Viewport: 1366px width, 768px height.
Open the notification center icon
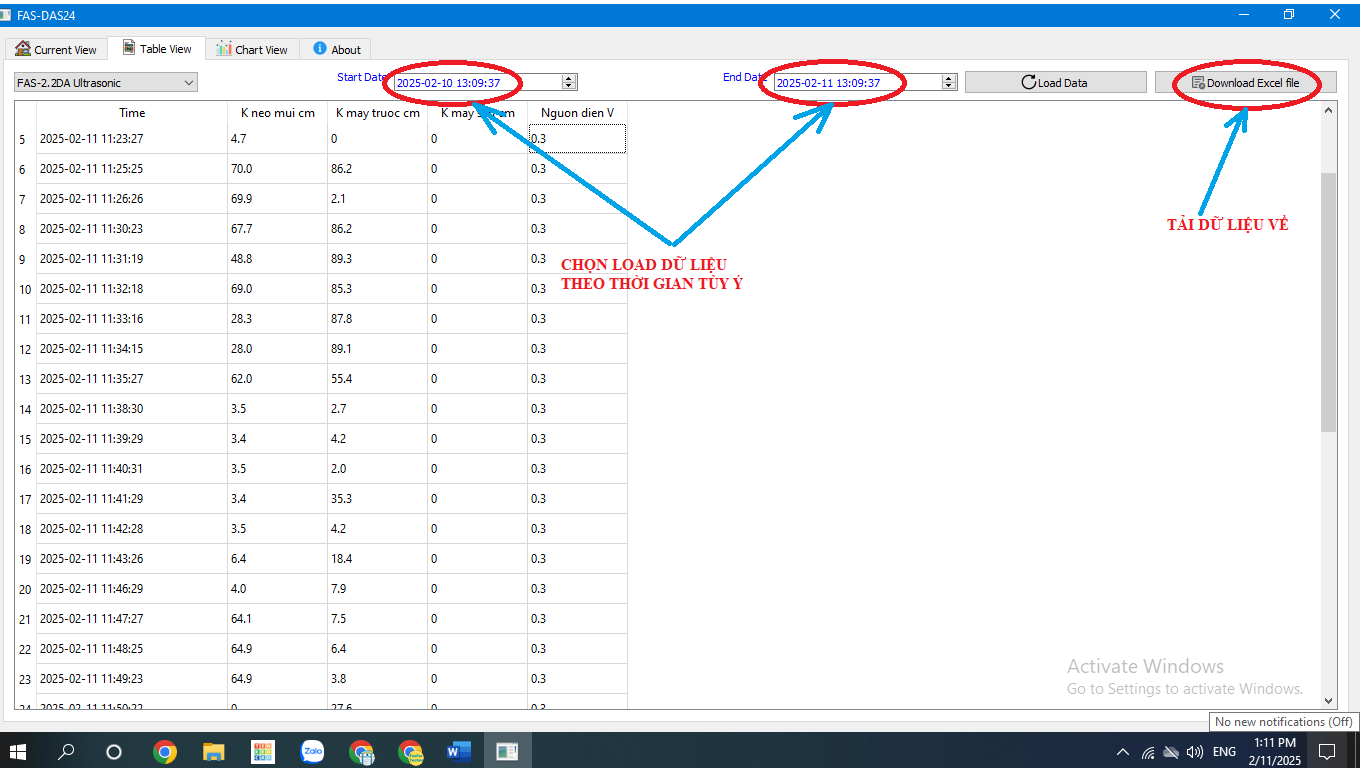(x=1327, y=751)
